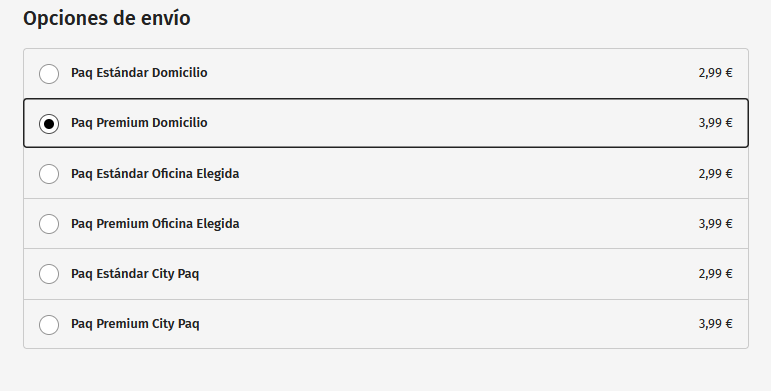Image resolution: width=771 pixels, height=391 pixels.
Task: Click the 'Paq Estándar Oficina Elegida' label text
Action: click(x=155, y=174)
